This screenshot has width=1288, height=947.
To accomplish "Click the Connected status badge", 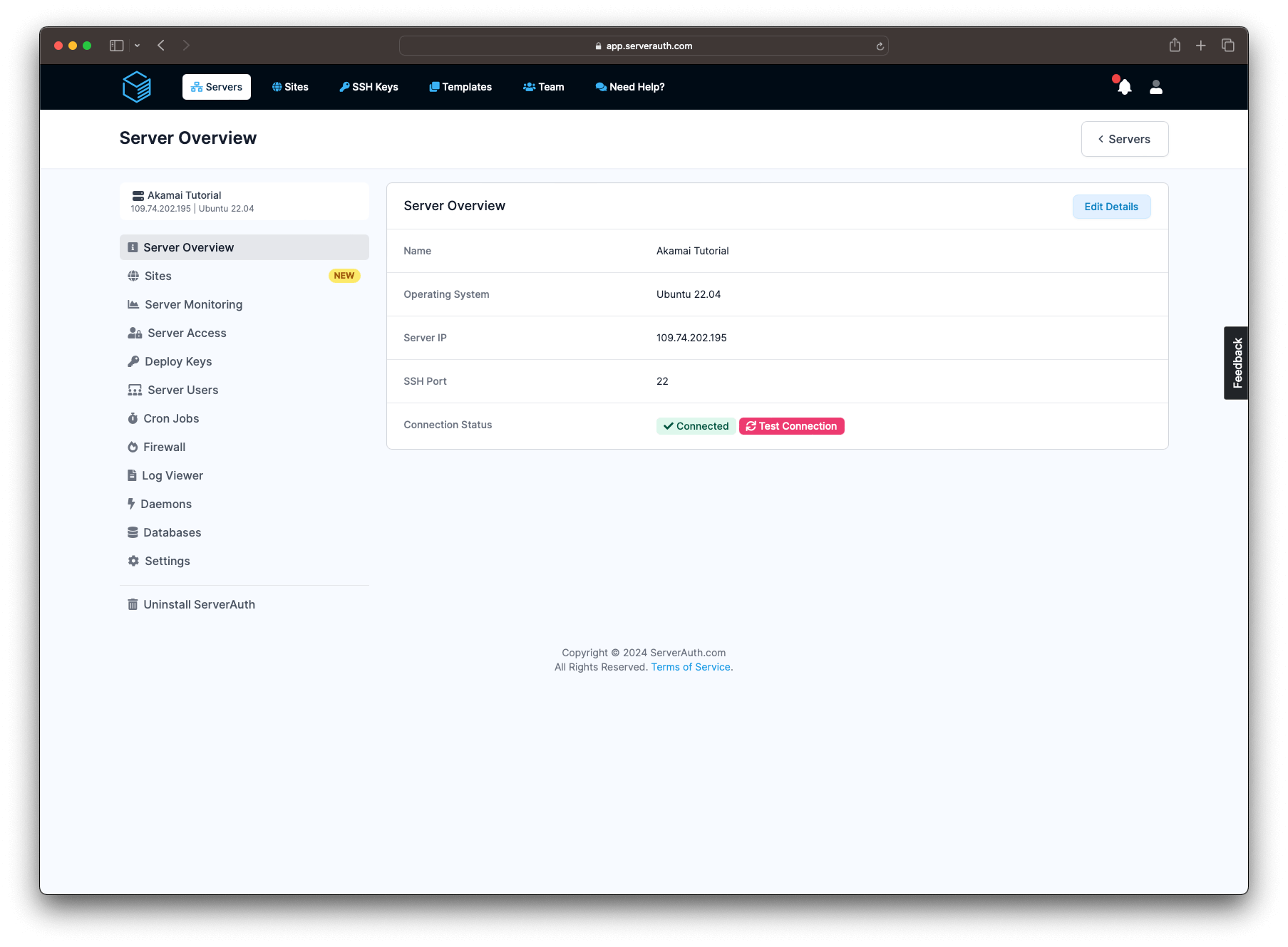I will tap(696, 426).
